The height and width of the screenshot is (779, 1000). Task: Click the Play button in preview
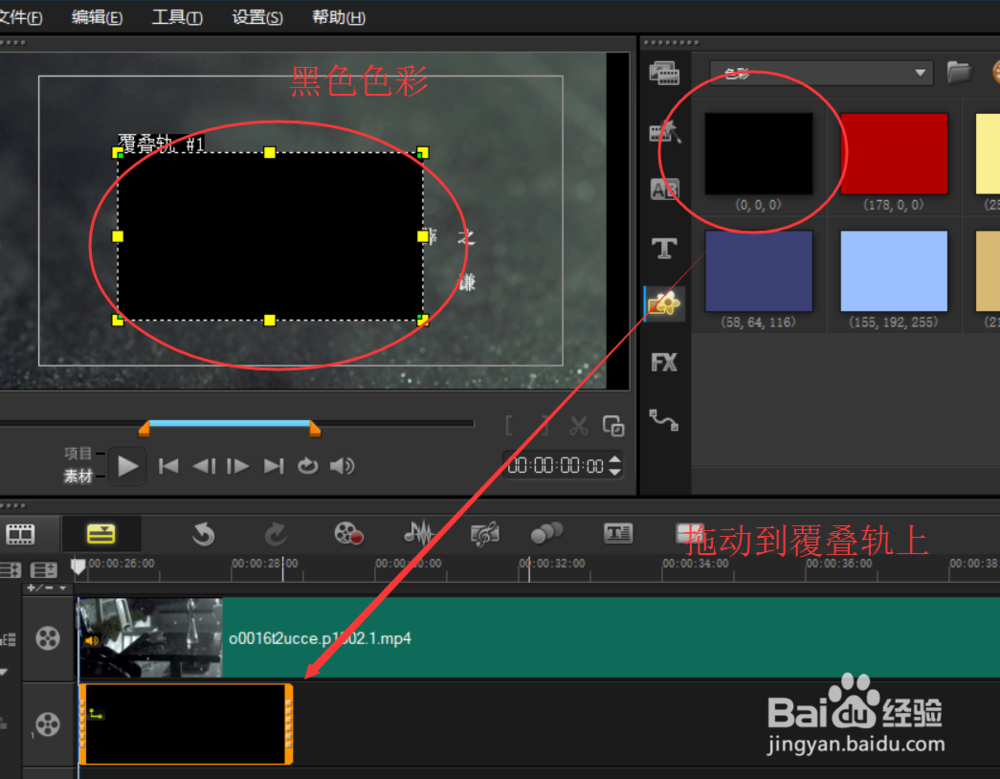coord(128,466)
